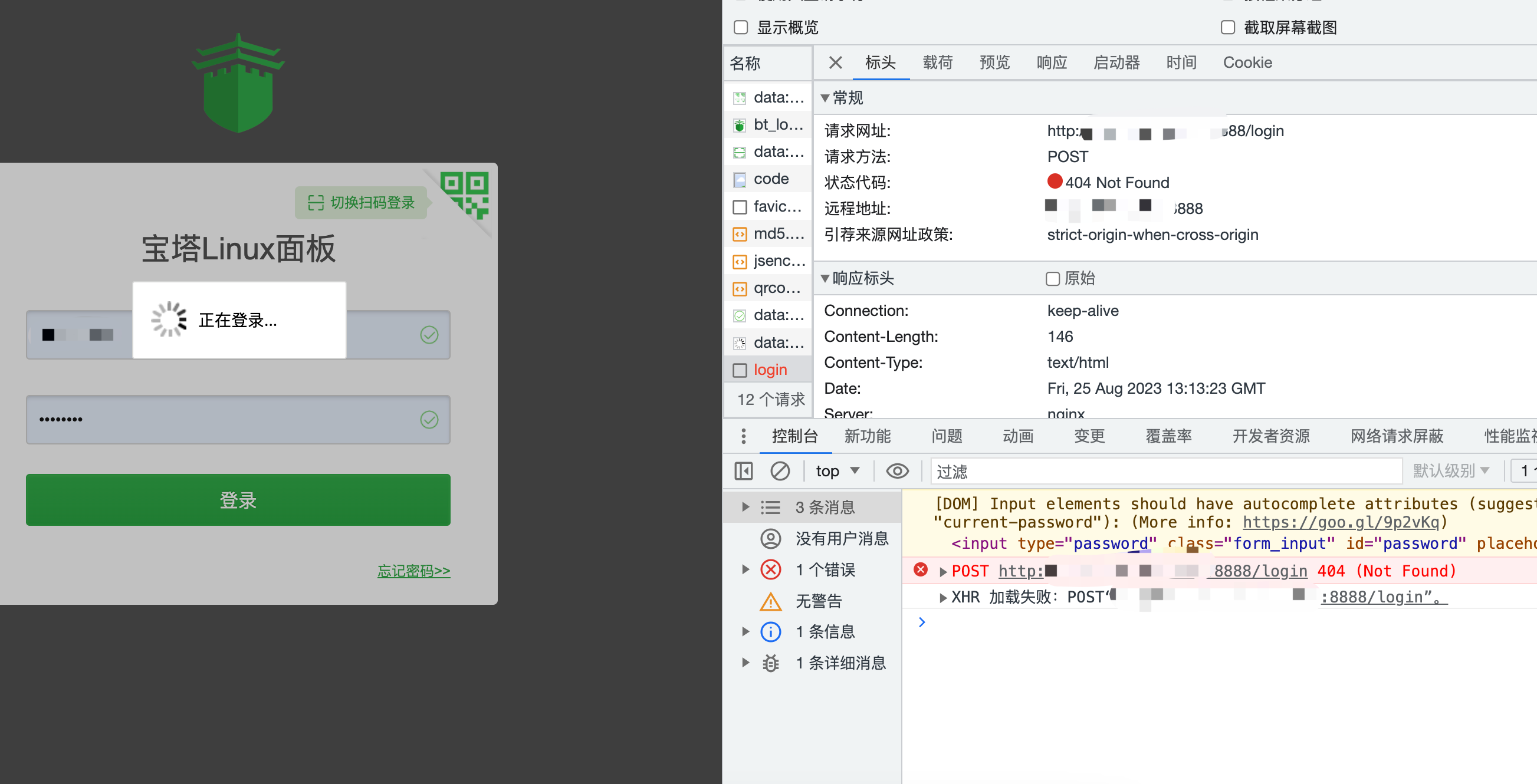Image resolution: width=1537 pixels, height=784 pixels.
Task: Click the warning triangle icon
Action: [771, 601]
